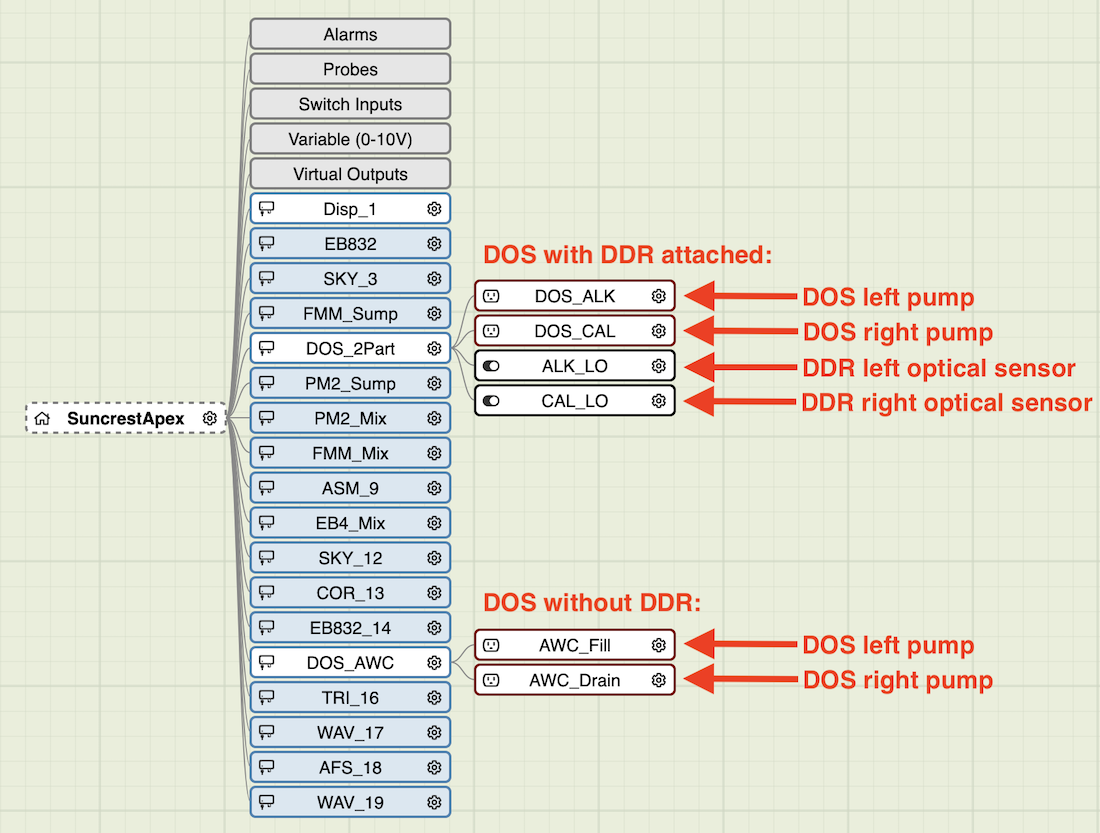The width and height of the screenshot is (1100, 833).
Task: Click the outlet icon on AWC_Fill
Action: (491, 645)
